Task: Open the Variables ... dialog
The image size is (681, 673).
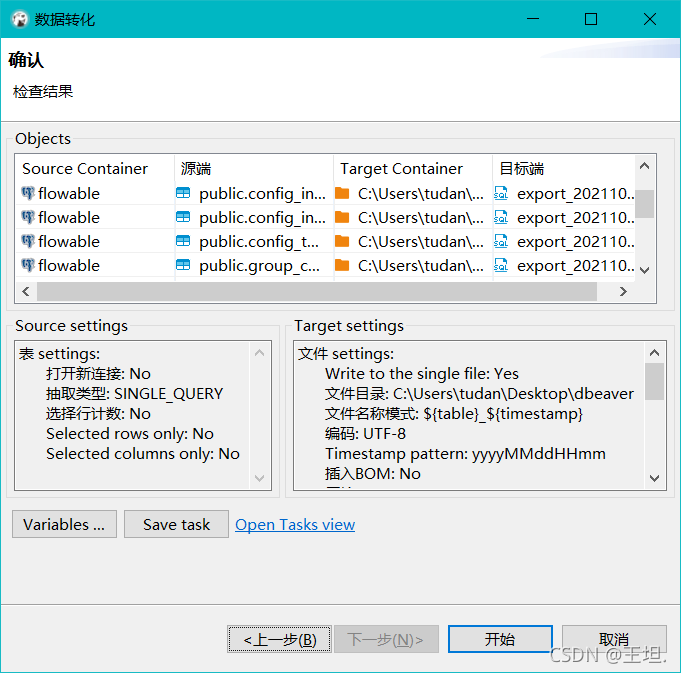Action: (64, 524)
